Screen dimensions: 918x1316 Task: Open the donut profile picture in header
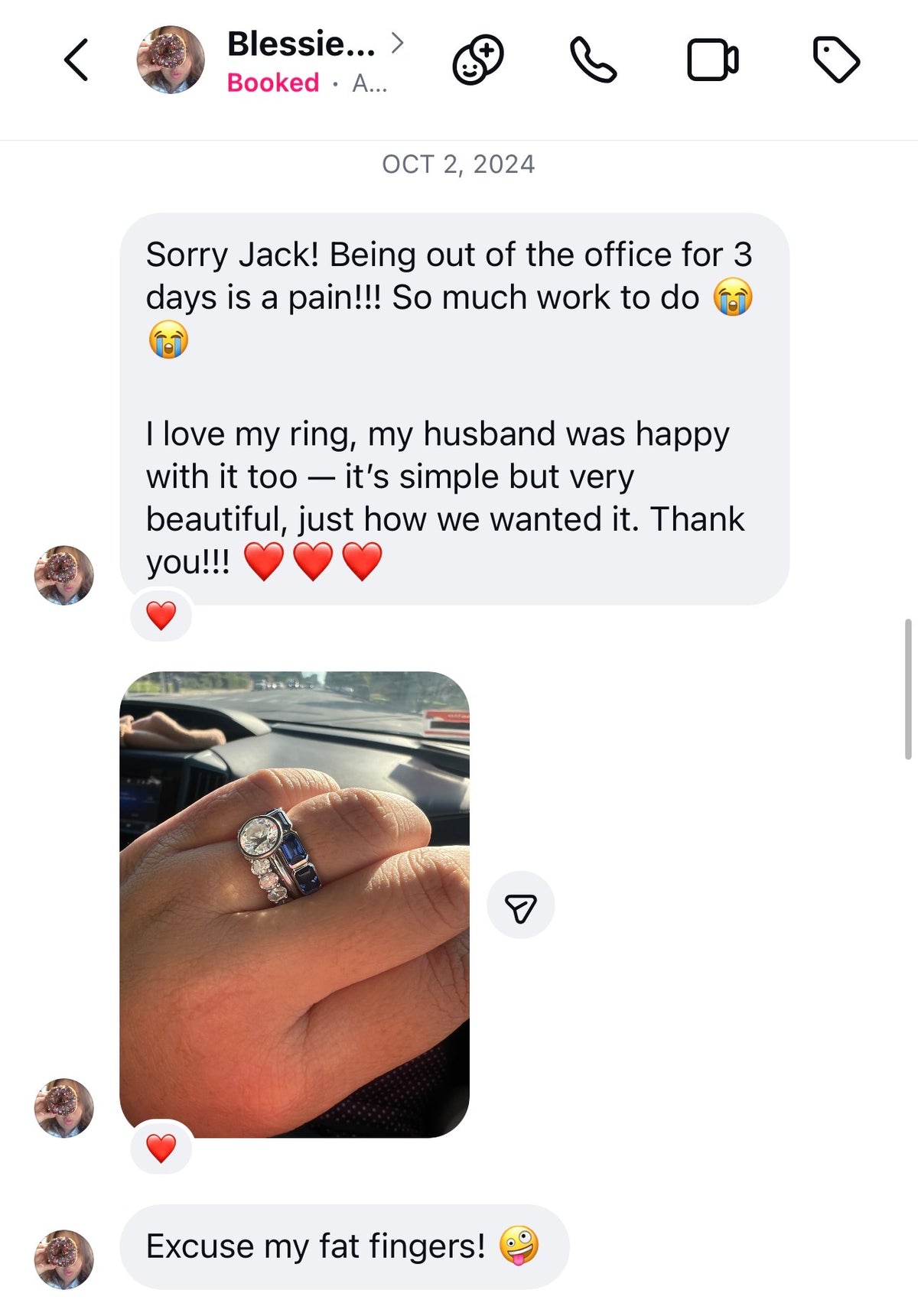(x=171, y=60)
